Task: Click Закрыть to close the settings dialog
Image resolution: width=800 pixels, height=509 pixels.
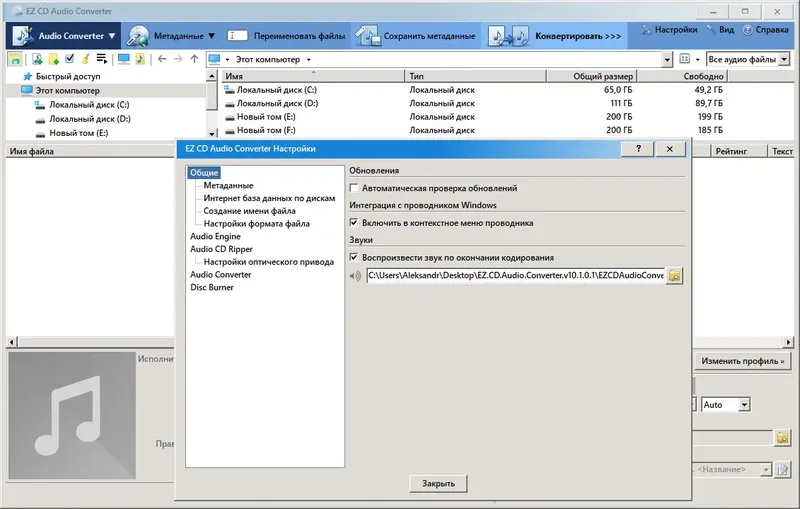Action: tap(438, 483)
